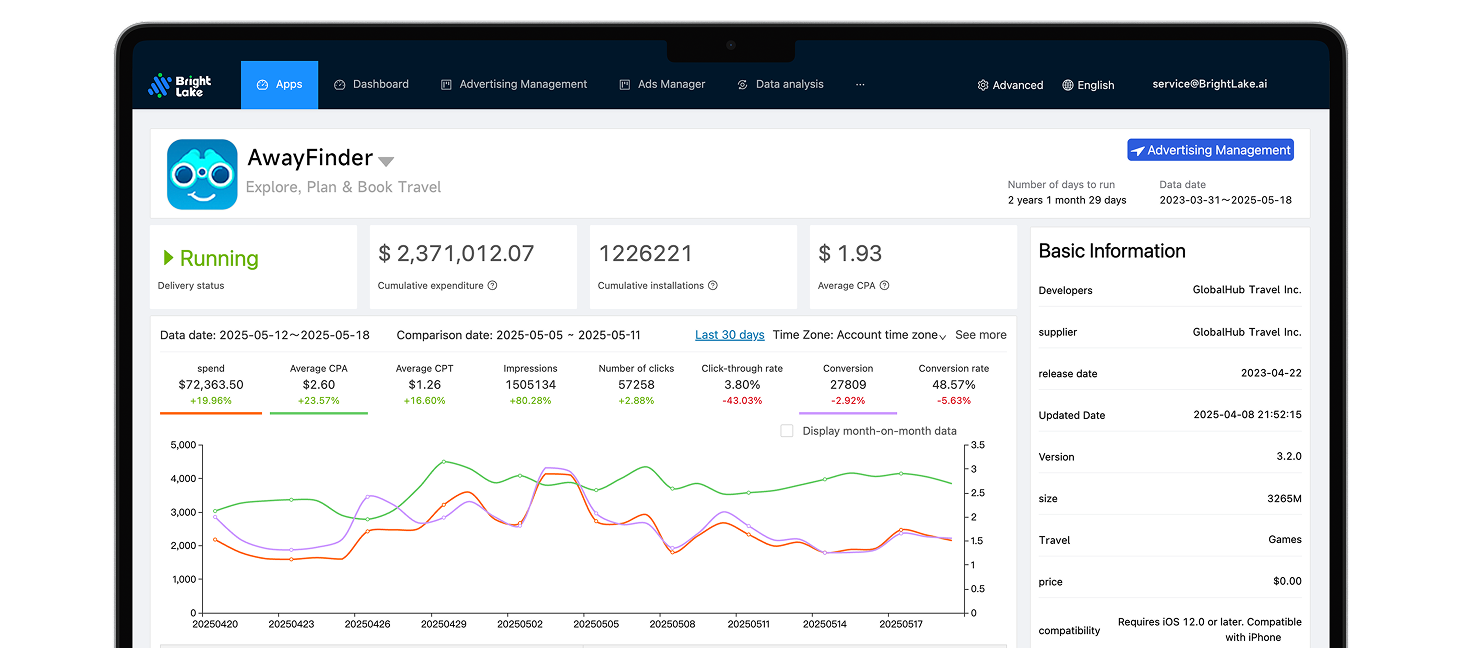The height and width of the screenshot is (648, 1462).
Task: Click the Basic Information heading
Action: (x=1112, y=251)
